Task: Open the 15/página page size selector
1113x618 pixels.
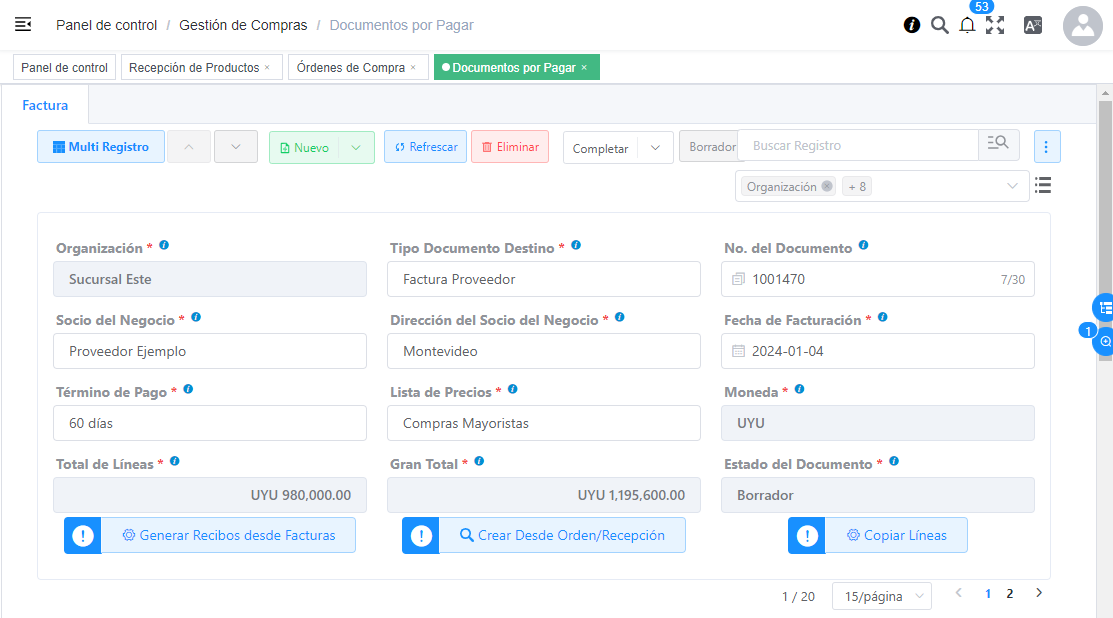Action: click(881, 596)
